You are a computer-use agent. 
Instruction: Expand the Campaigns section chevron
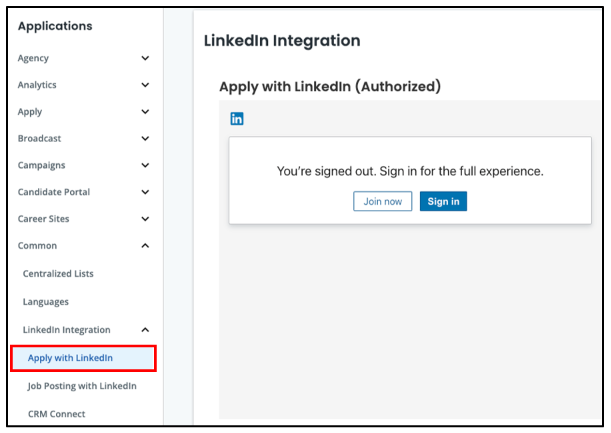point(145,165)
